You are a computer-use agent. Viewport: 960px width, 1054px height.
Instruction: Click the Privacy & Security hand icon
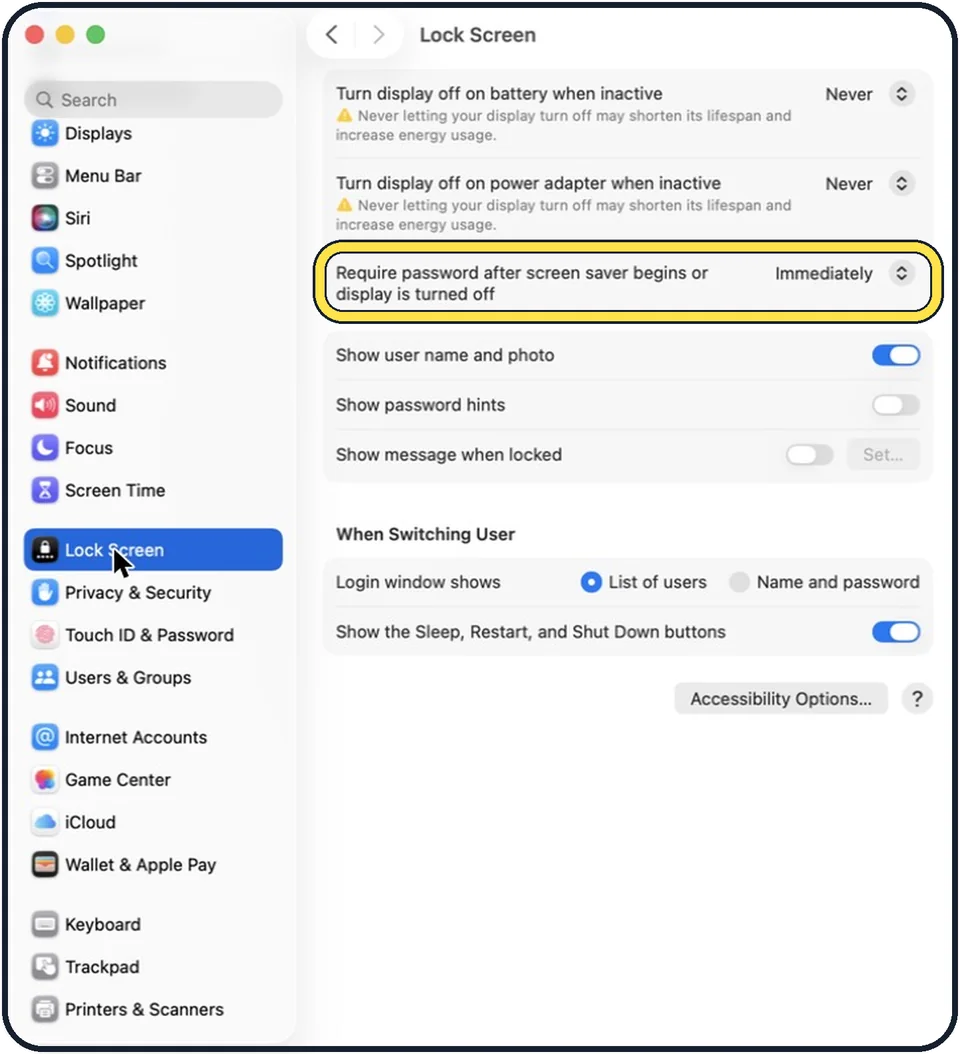coord(45,592)
